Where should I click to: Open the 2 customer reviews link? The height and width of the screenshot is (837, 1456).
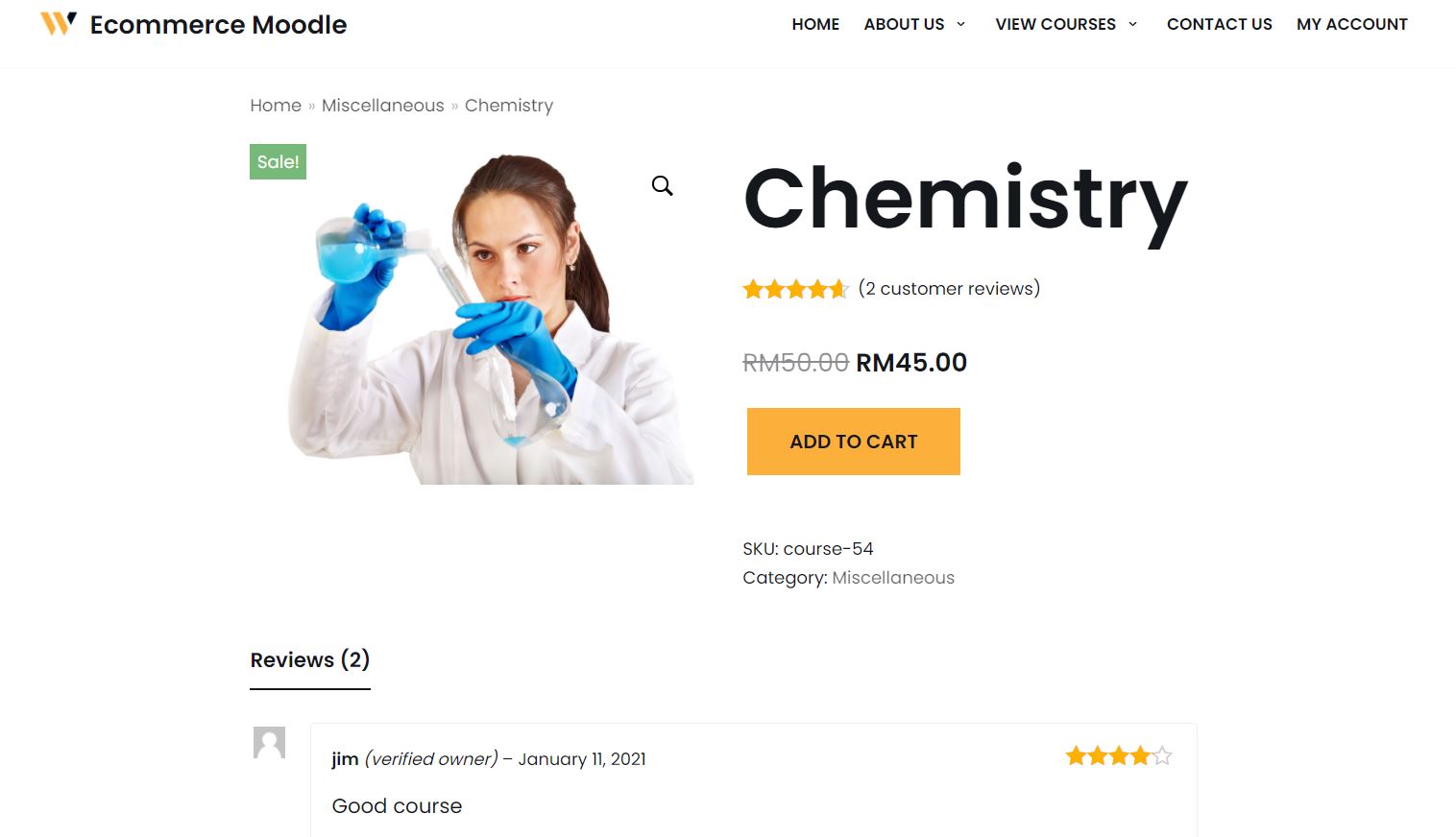[x=949, y=289]
